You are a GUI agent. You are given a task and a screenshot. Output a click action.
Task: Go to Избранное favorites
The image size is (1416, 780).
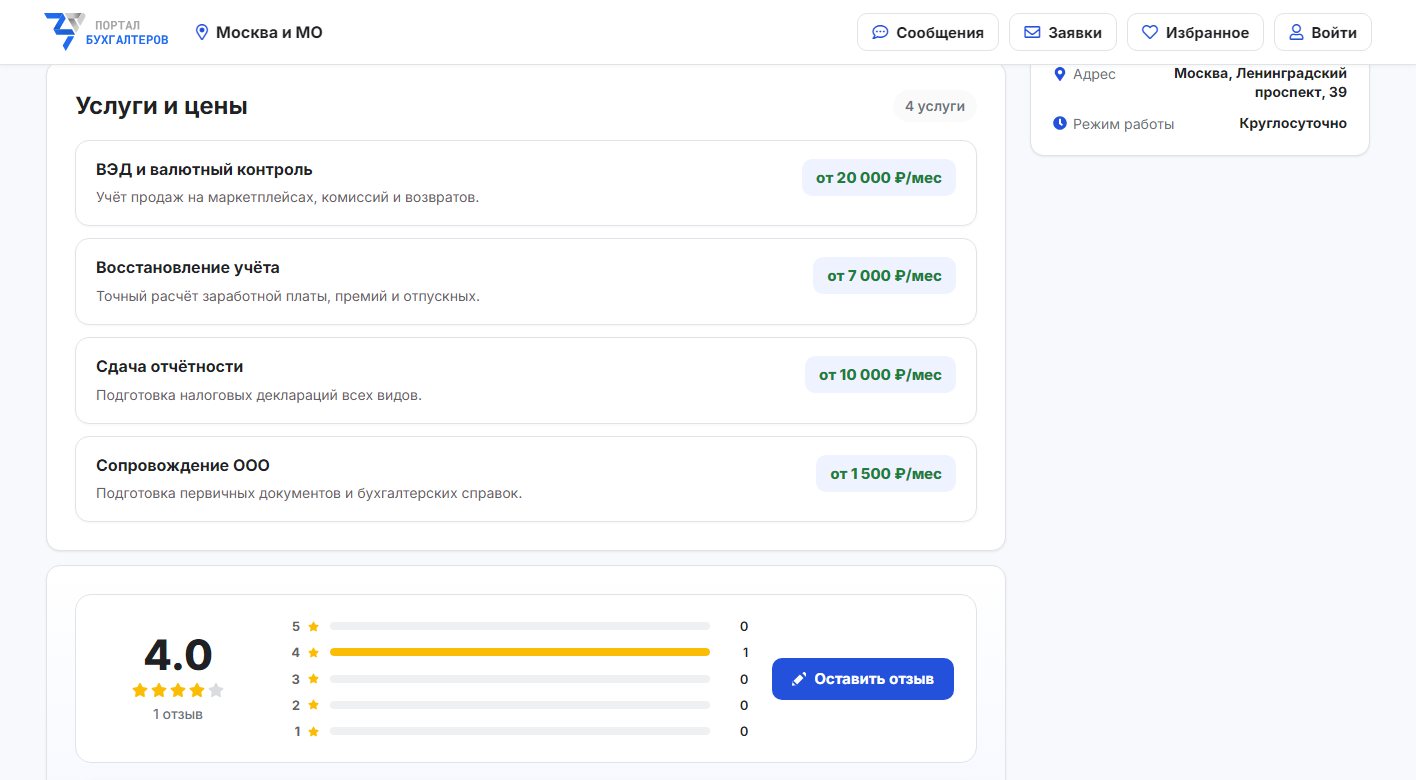(1195, 32)
